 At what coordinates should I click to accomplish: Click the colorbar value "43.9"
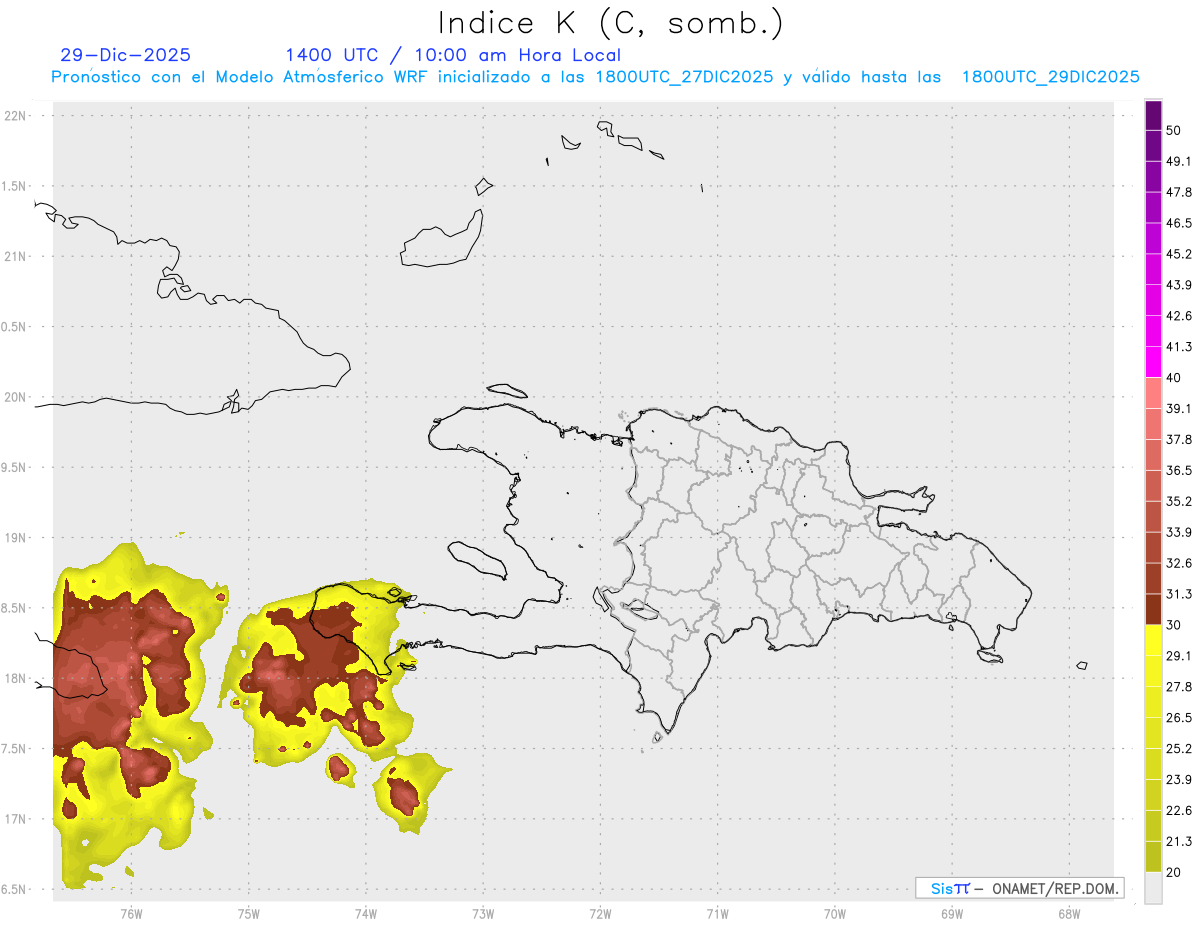(1179, 285)
